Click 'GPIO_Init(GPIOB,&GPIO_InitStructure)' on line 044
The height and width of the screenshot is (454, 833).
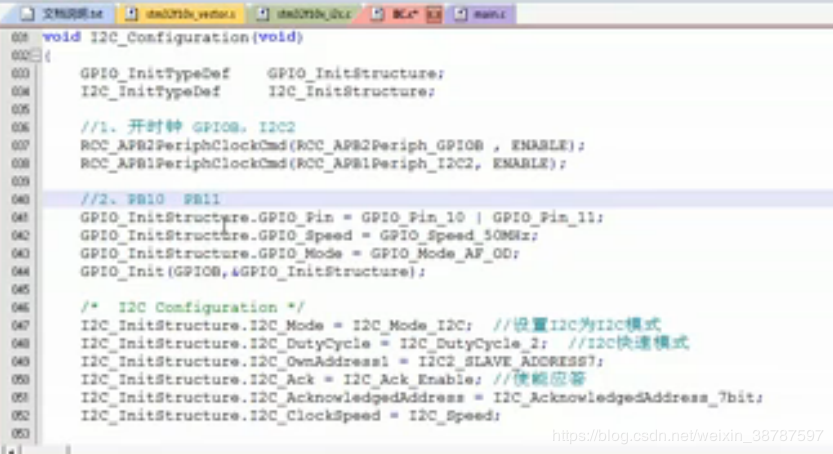(x=249, y=272)
